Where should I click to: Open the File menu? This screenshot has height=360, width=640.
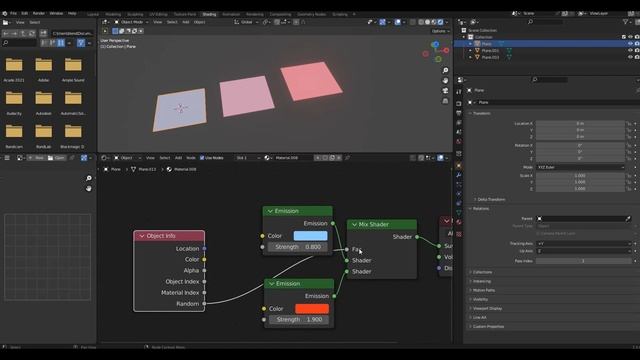pyautogui.click(x=13, y=13)
